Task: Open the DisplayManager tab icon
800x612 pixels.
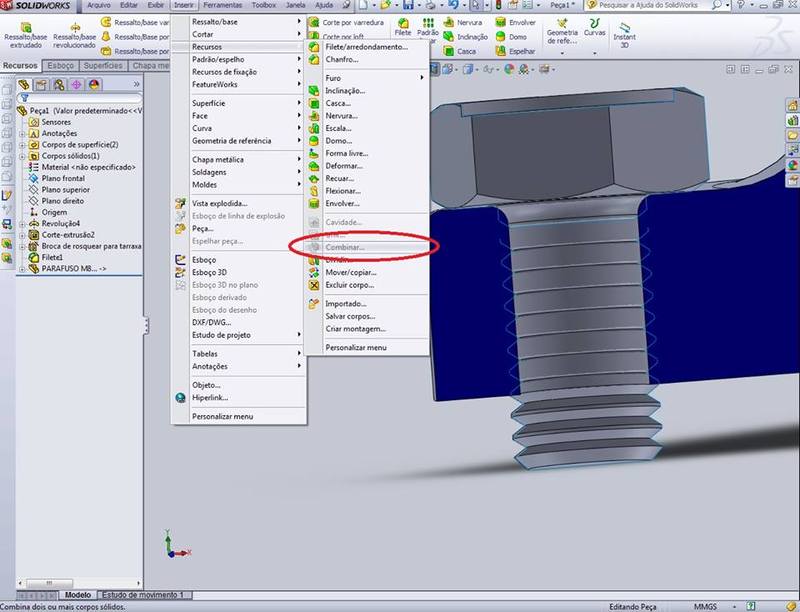Action: pos(94,85)
